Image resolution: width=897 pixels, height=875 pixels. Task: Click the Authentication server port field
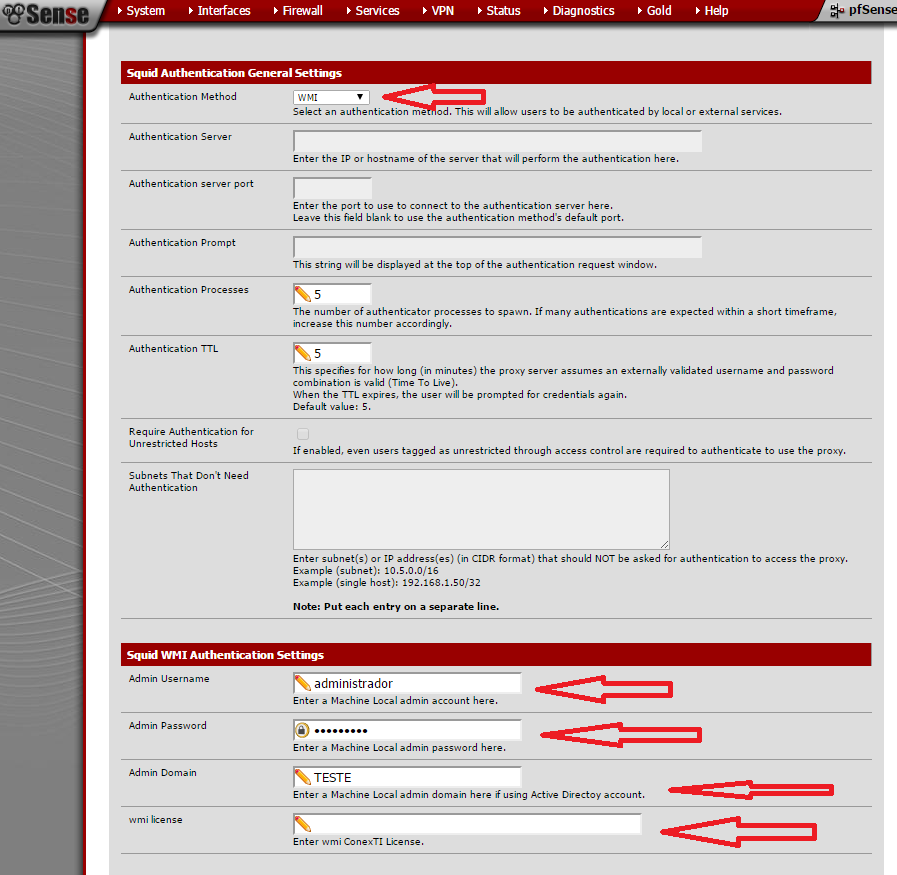pos(332,188)
